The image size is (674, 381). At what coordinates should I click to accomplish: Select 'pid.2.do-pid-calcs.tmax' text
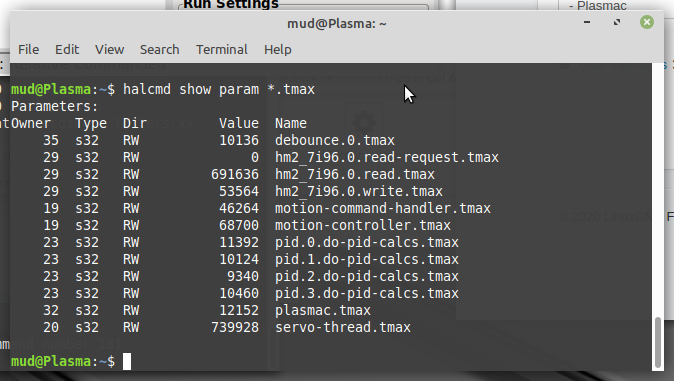(x=367, y=277)
